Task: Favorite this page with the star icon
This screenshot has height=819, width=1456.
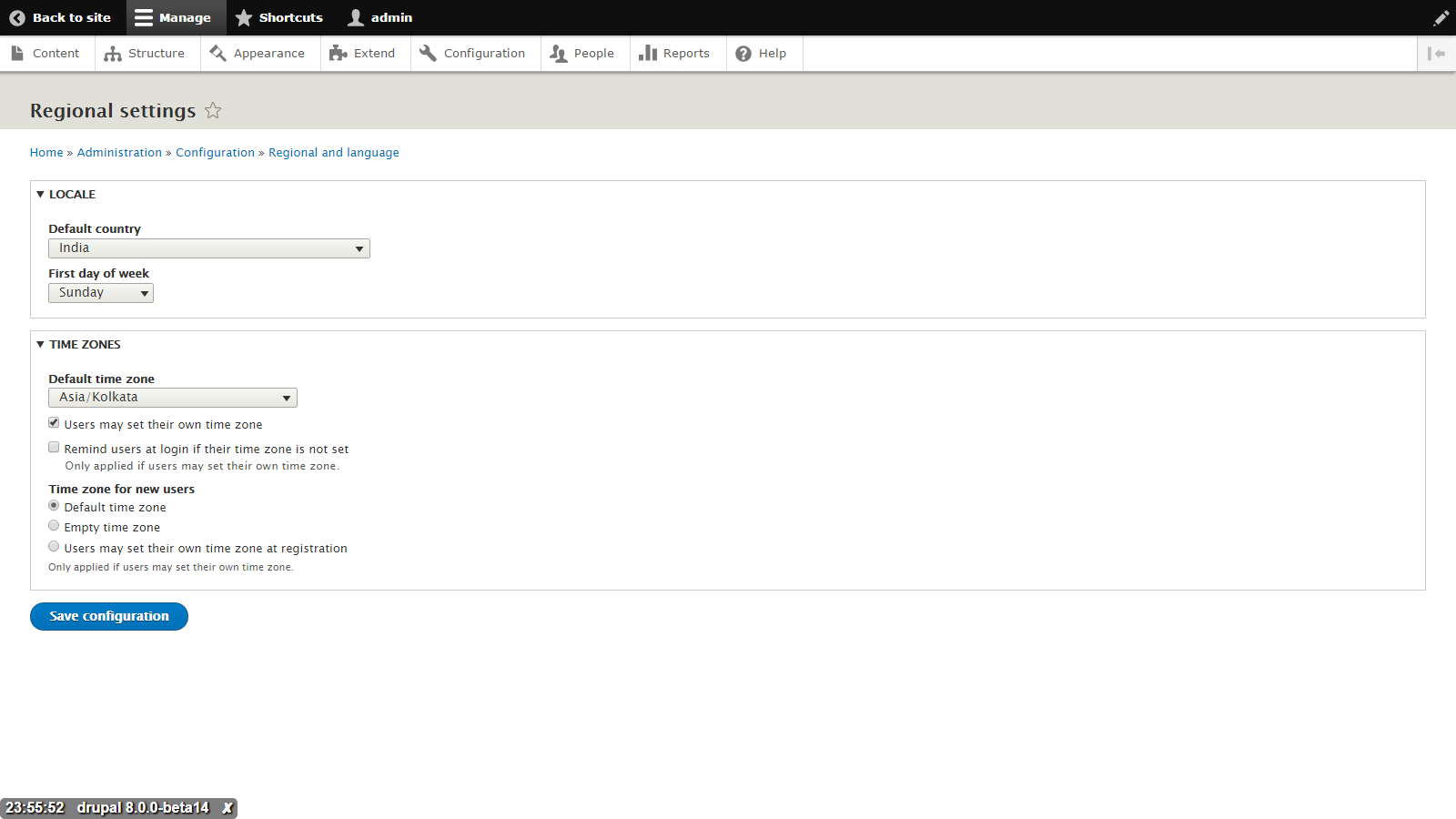Action: tap(213, 111)
